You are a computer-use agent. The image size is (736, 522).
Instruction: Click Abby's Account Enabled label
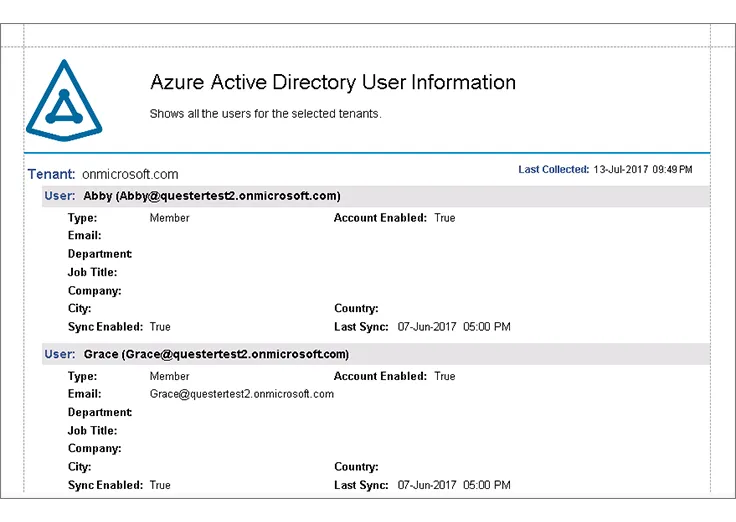pos(380,217)
